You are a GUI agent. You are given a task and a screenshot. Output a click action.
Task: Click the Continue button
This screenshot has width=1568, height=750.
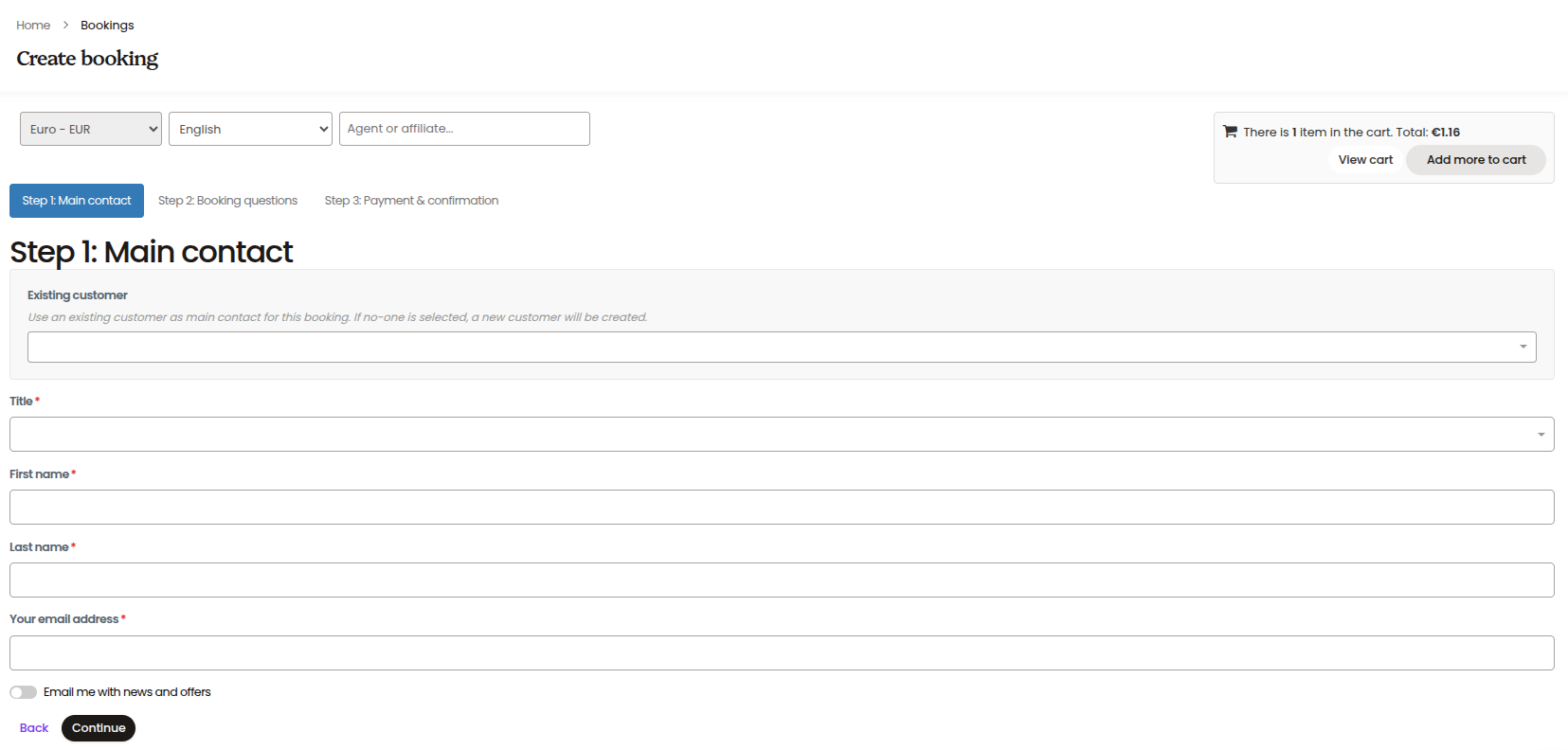(99, 728)
